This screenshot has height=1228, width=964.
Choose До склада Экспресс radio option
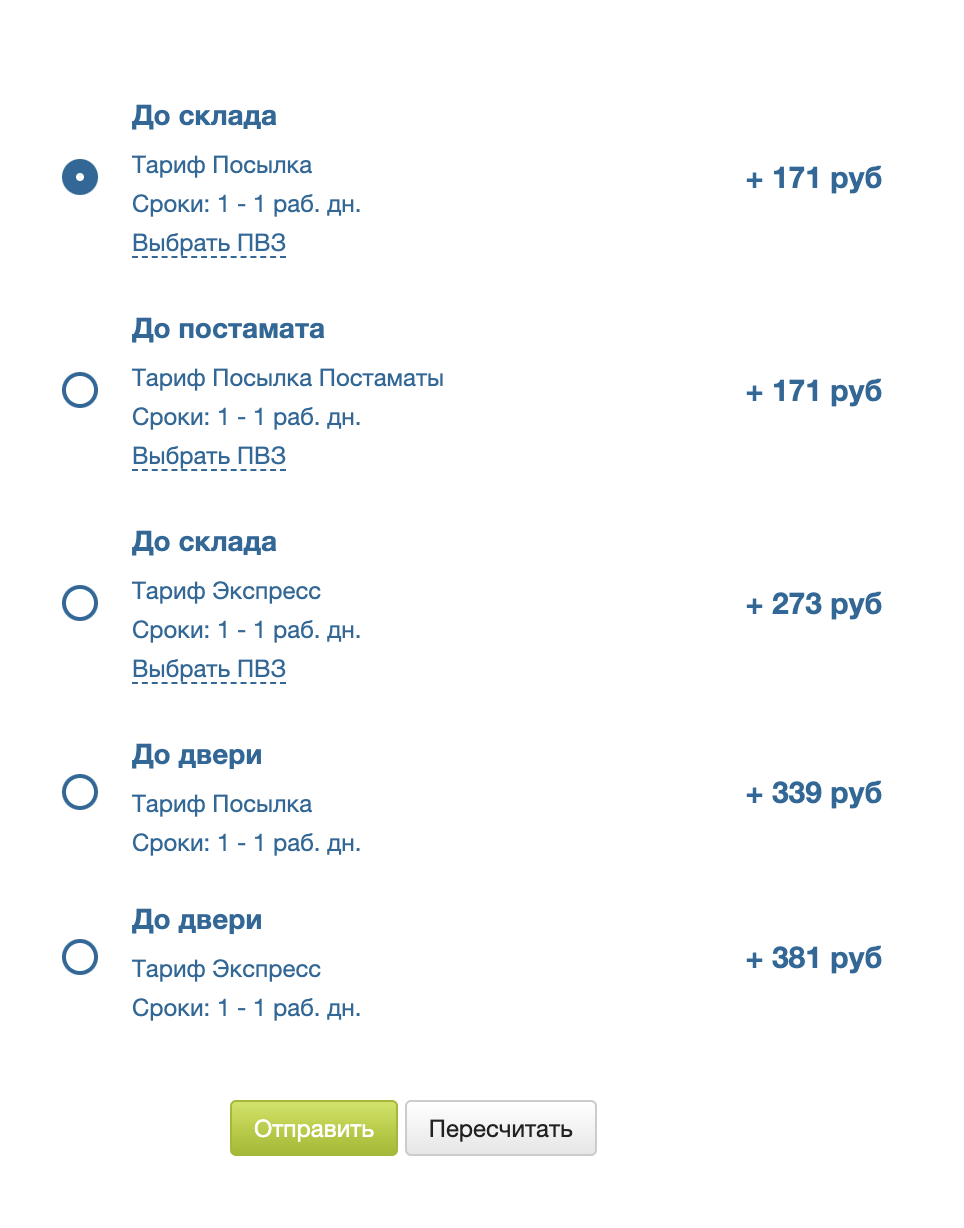(80, 603)
